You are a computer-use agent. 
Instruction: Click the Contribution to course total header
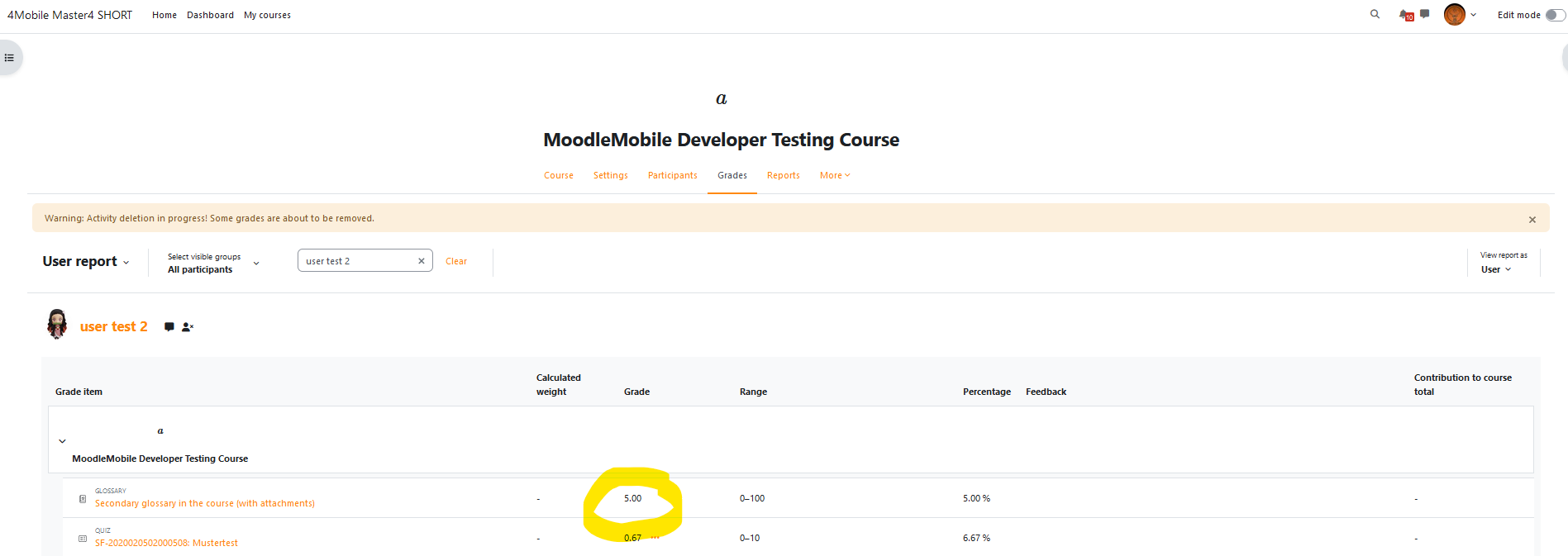pos(1463,385)
